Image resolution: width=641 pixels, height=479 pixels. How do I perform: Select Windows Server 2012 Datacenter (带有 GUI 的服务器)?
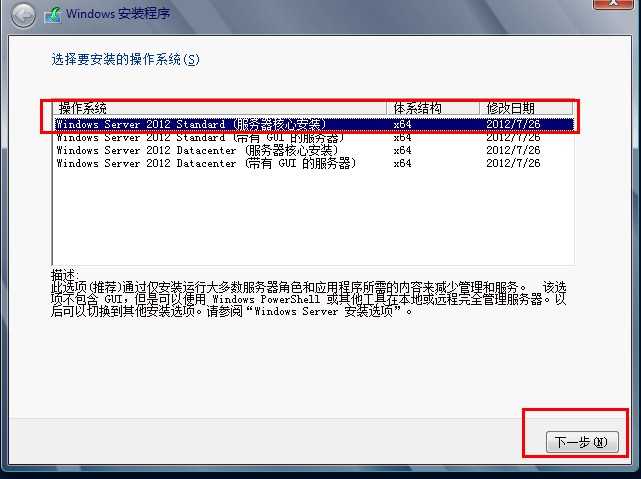pyautogui.click(x=314, y=163)
